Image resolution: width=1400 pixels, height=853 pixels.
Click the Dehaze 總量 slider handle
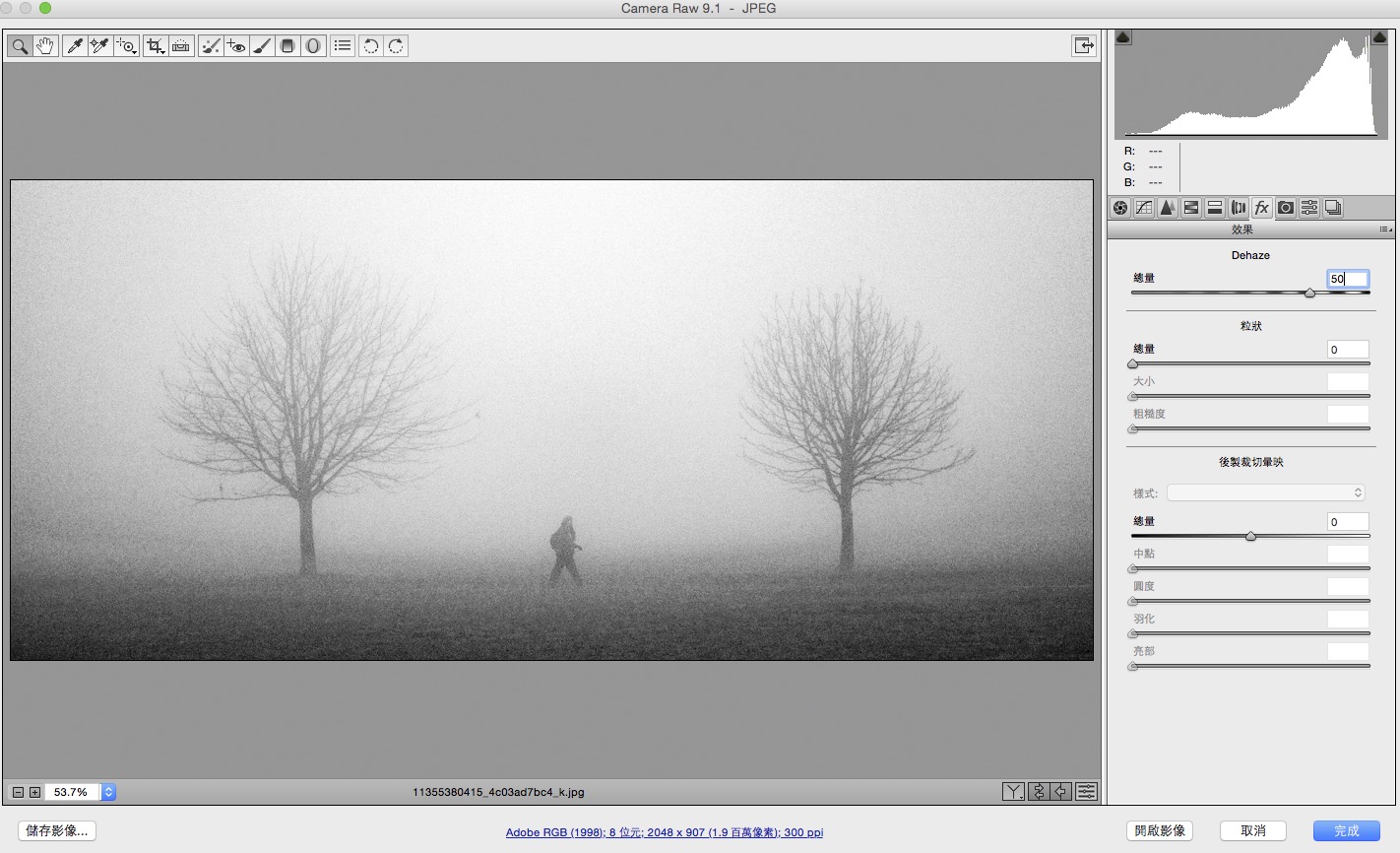coord(1309,293)
